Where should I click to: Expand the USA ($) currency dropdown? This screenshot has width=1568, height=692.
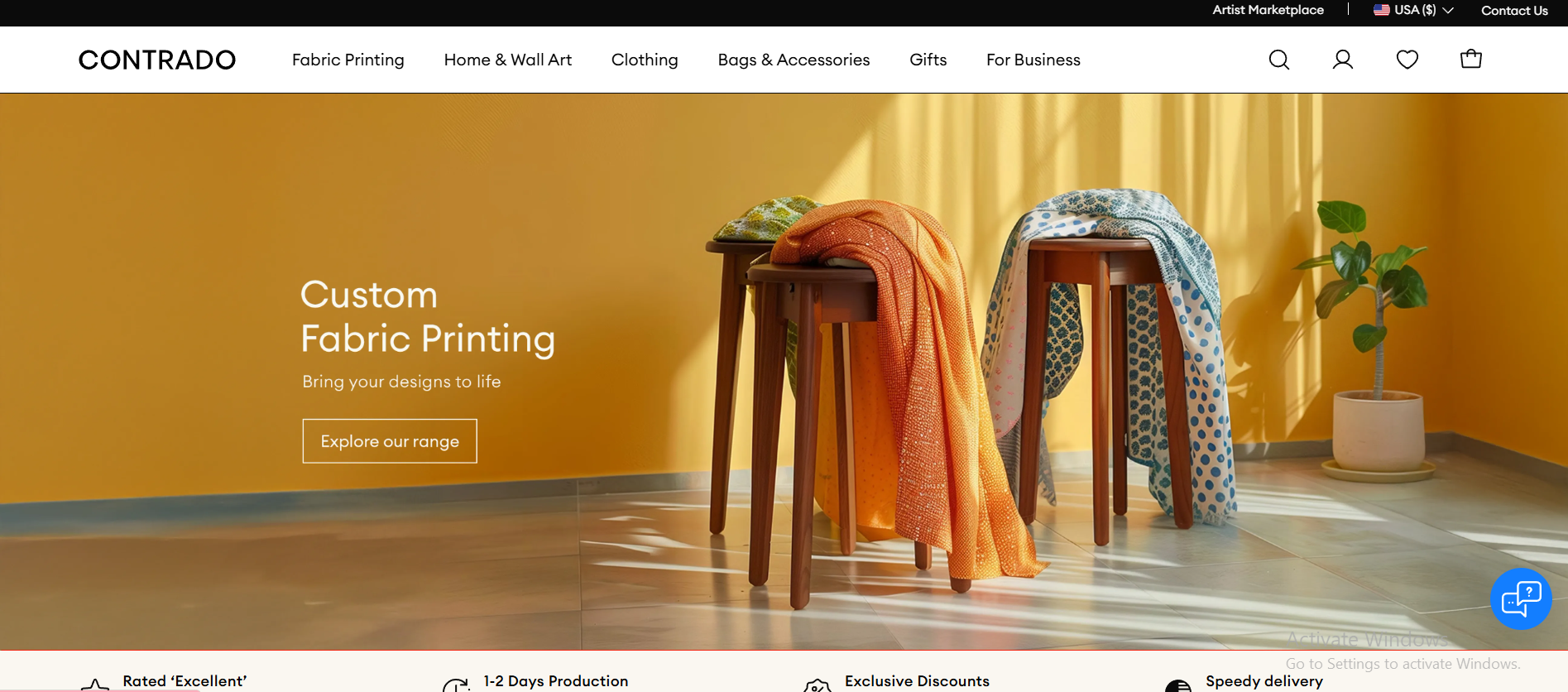[x=1413, y=10]
